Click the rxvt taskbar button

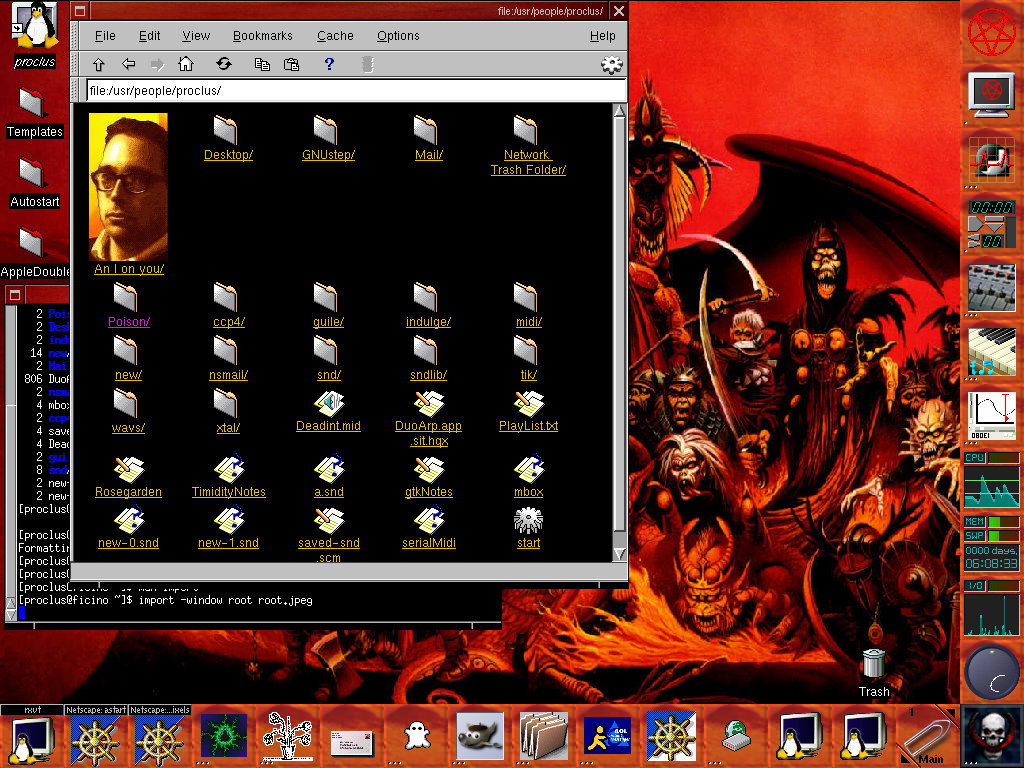[x=32, y=710]
